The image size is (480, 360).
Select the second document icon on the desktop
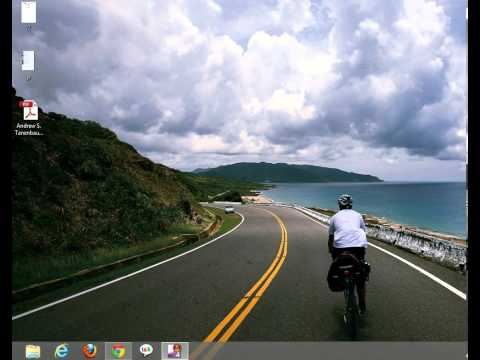click(28, 61)
